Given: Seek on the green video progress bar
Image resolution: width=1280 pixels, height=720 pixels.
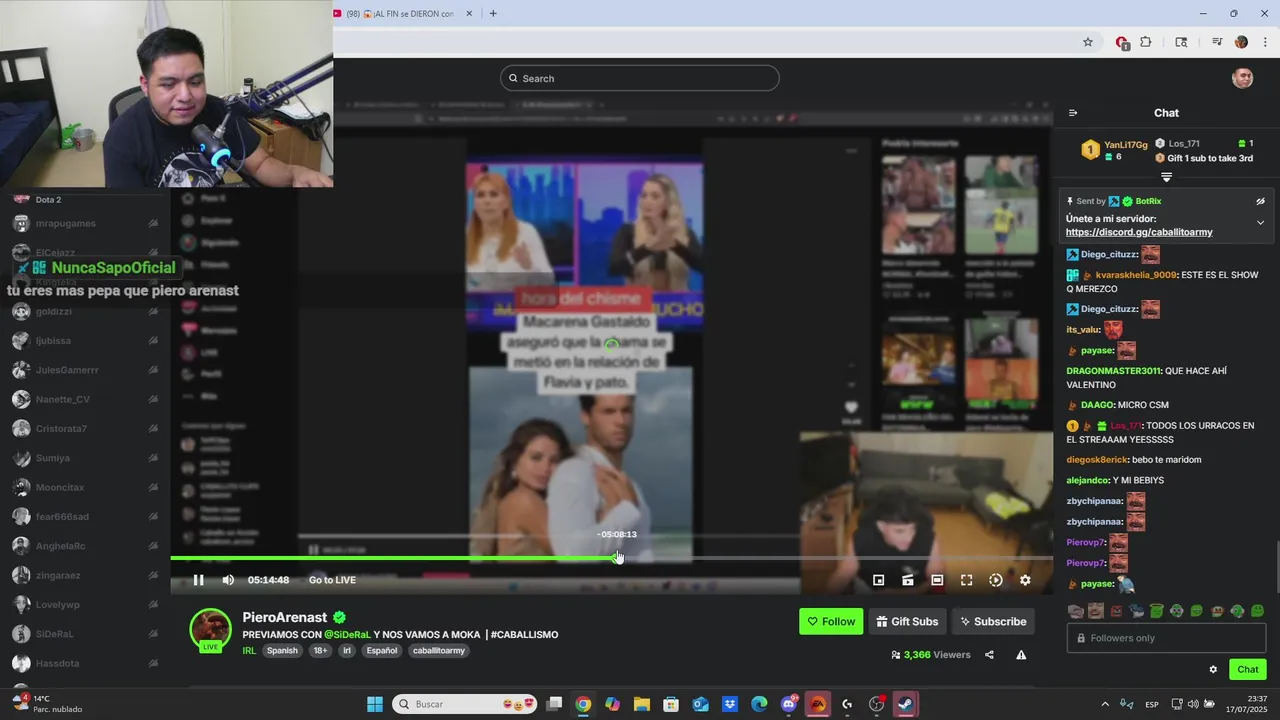Looking at the screenshot, I should 612,558.
